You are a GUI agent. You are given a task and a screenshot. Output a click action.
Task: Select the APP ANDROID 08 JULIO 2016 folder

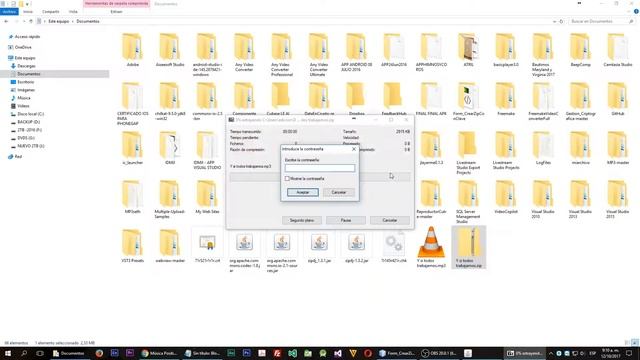(x=356, y=53)
